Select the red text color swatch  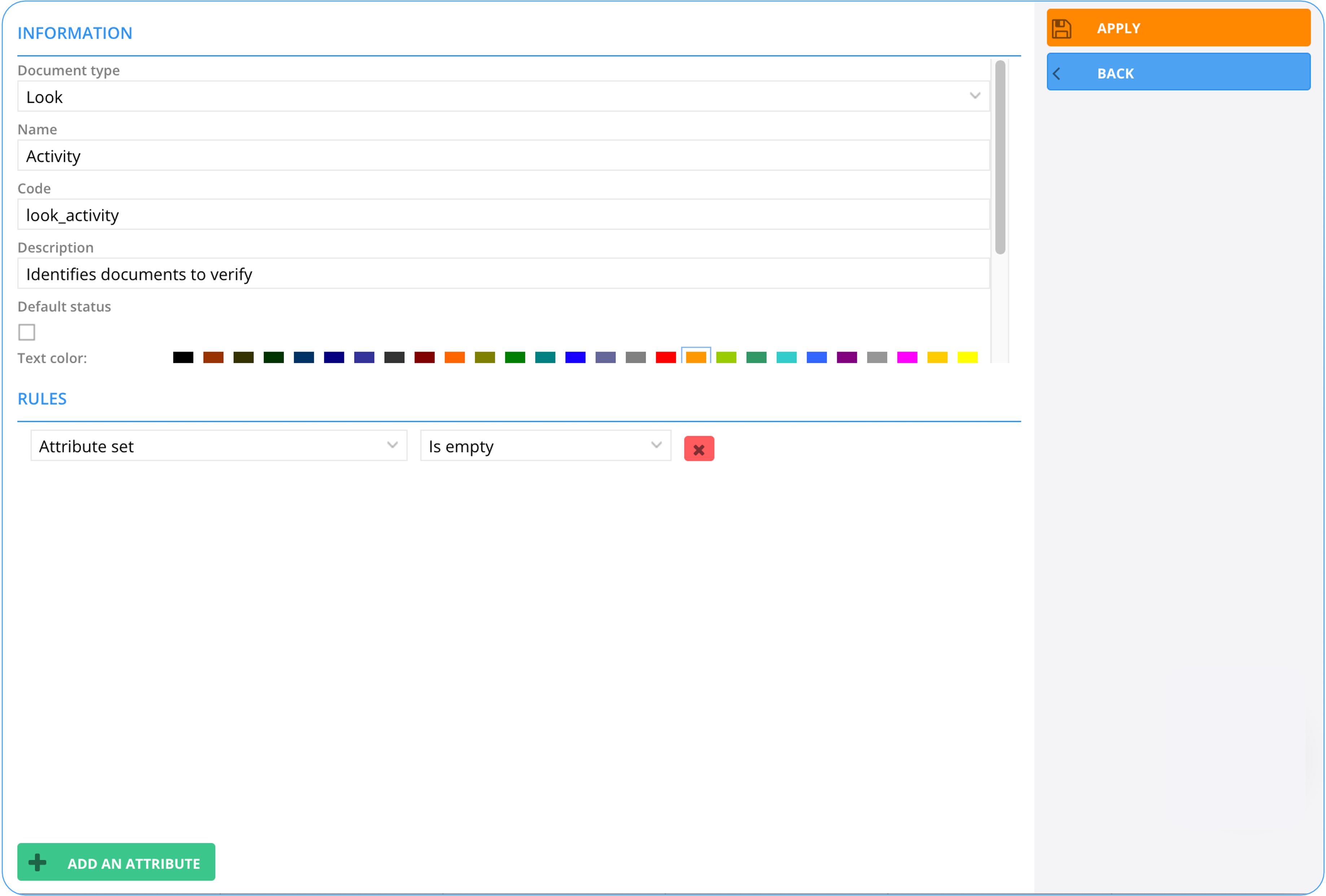click(666, 357)
